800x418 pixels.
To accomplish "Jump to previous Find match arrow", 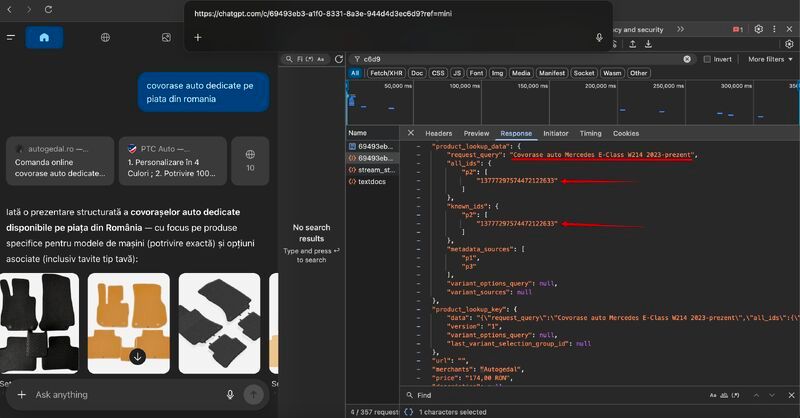I will (x=757, y=395).
